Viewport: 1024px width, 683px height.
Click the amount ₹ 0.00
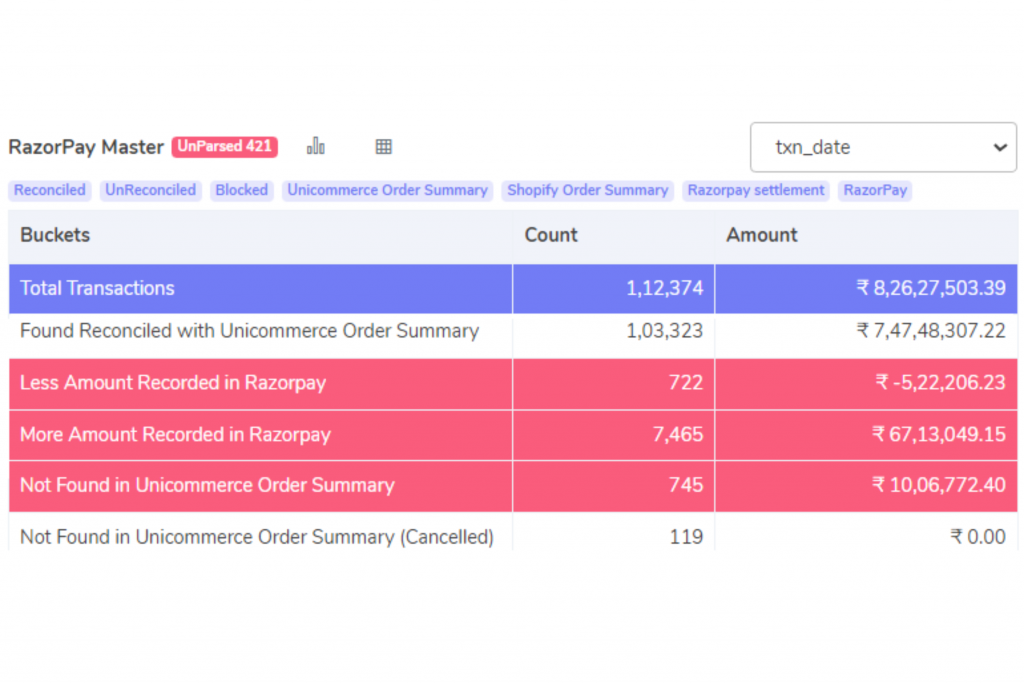click(978, 537)
